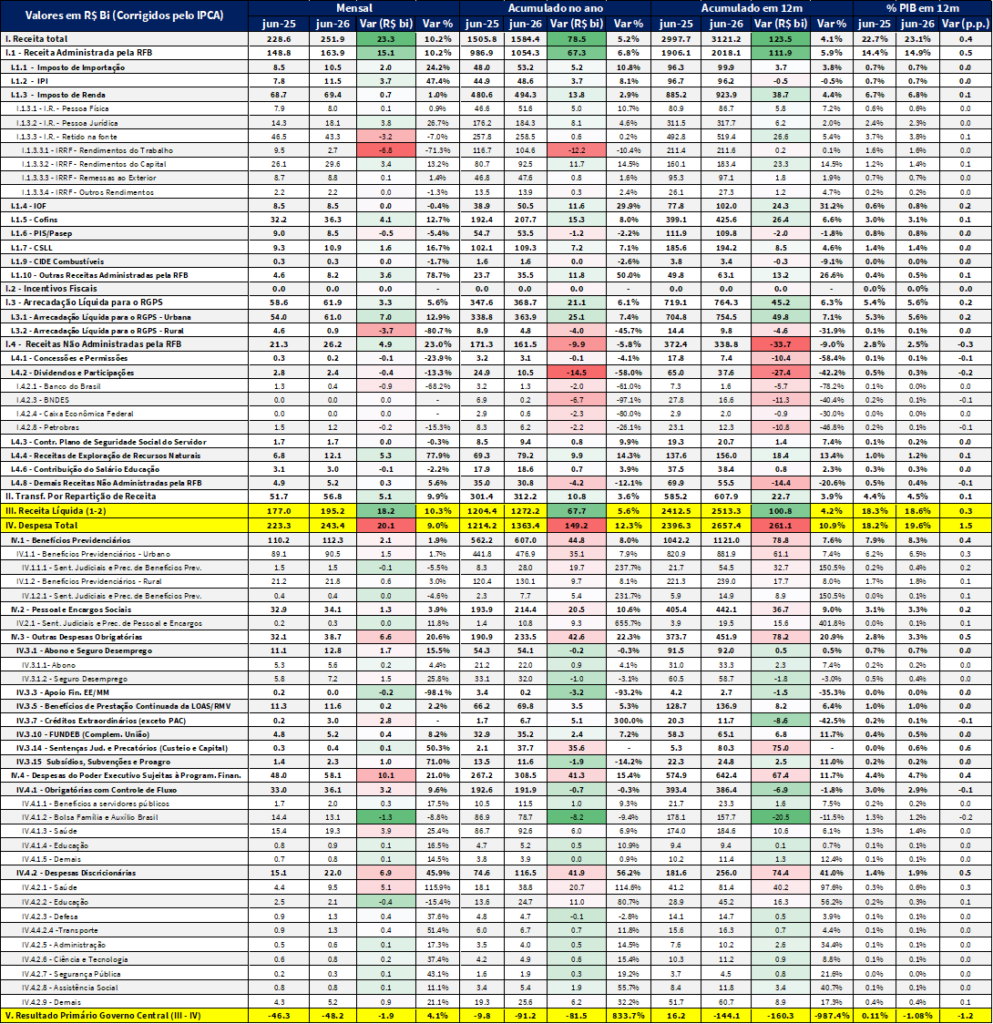Select the 'Mensal' column group header

tap(354, 8)
